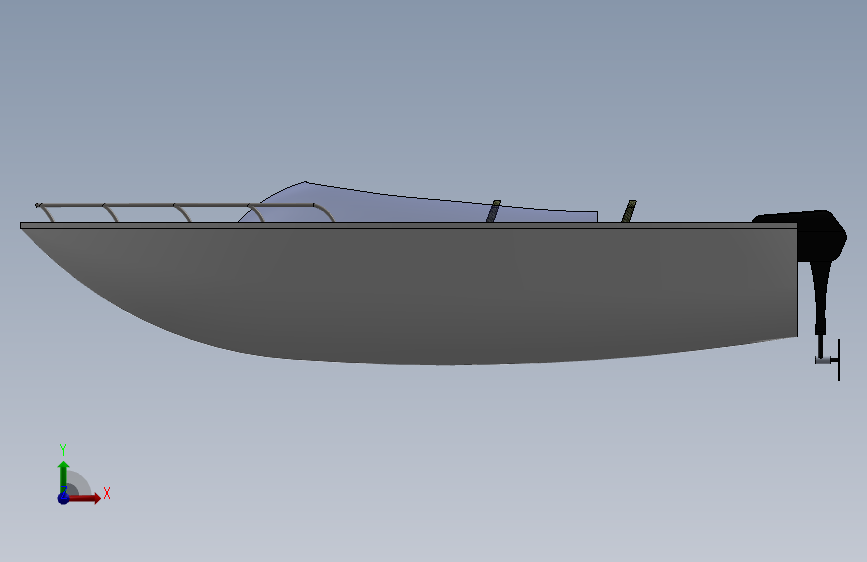Select the outboard motor's lower leg
Image resolution: width=867 pixels, height=562 pixels.
pos(821,299)
